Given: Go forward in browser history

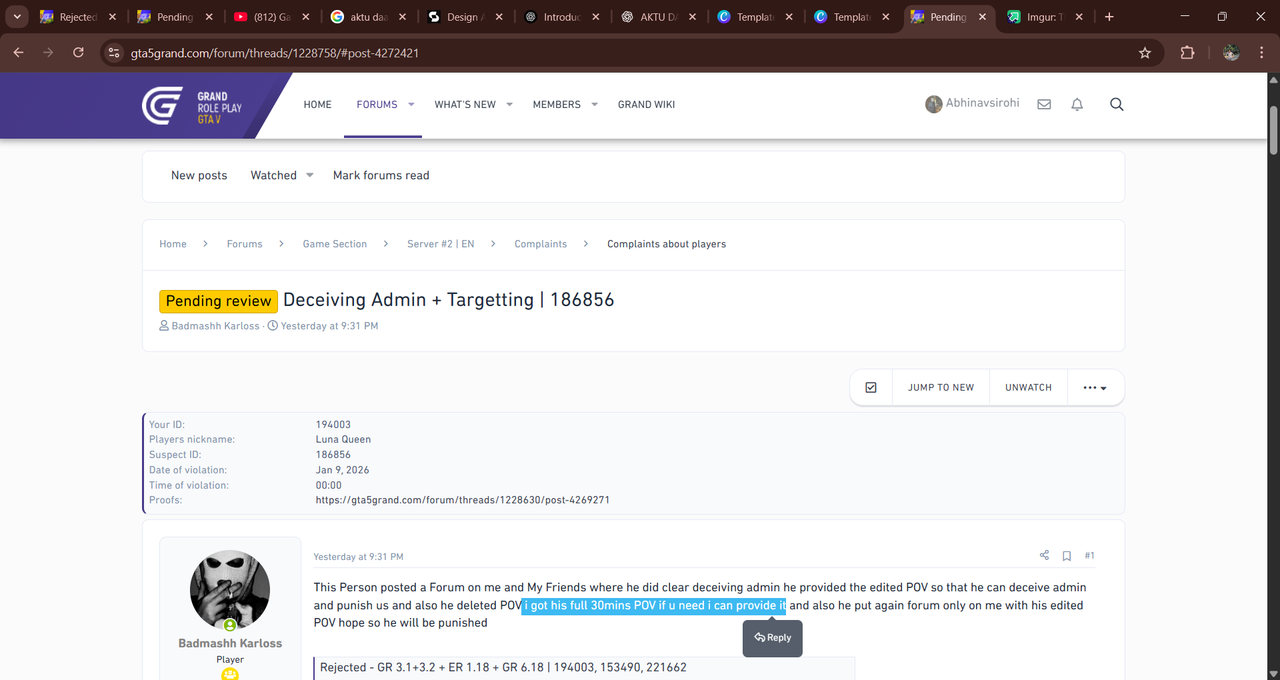Looking at the screenshot, I should tap(48, 53).
